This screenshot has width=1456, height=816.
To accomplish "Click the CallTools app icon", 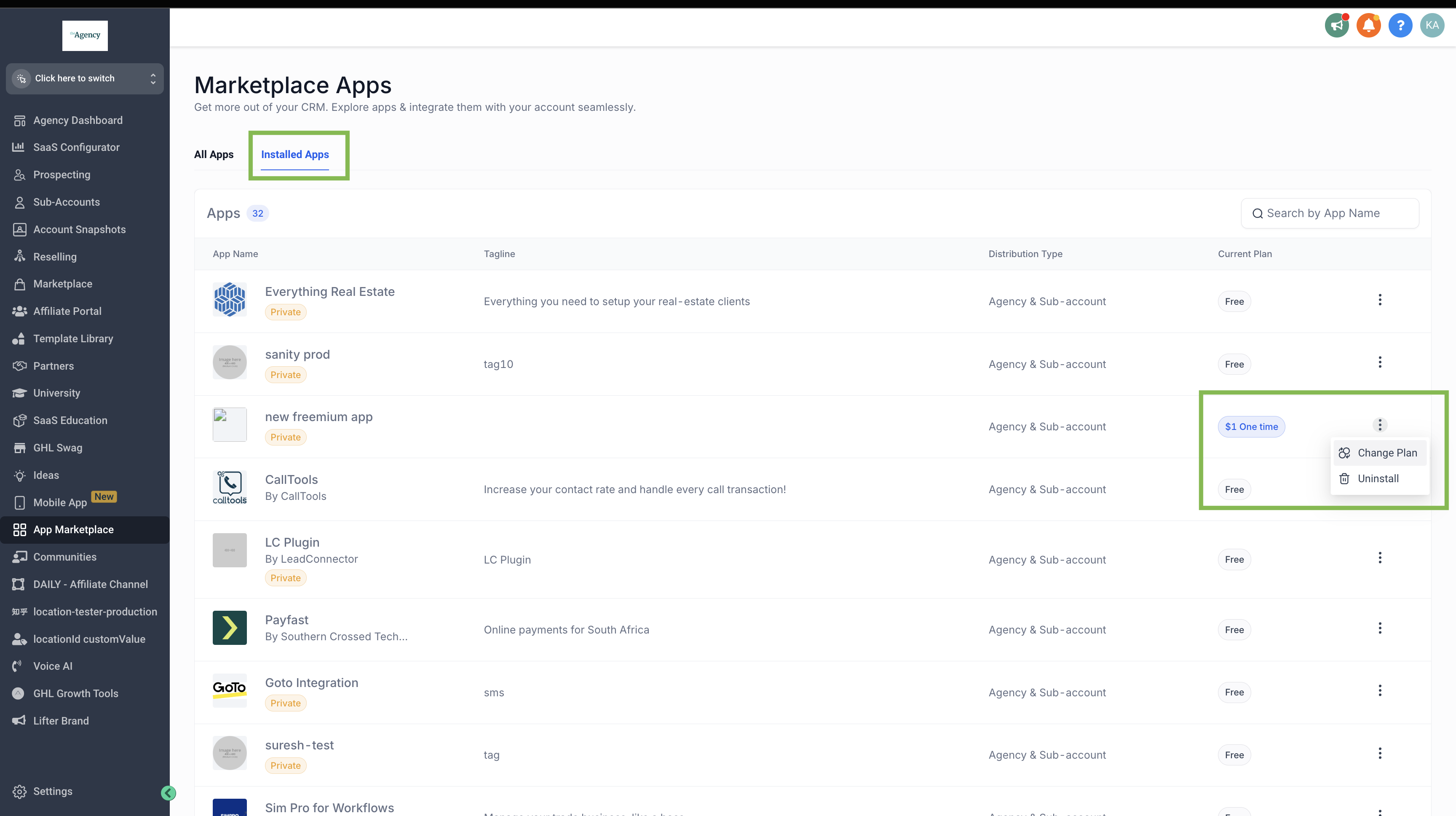I will click(230, 487).
